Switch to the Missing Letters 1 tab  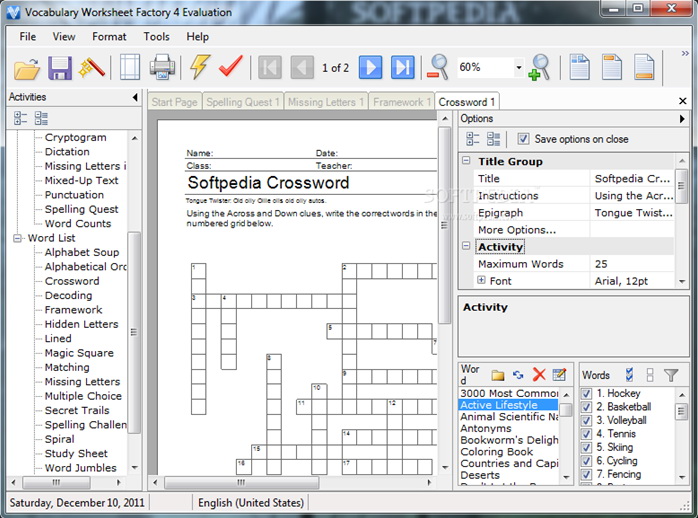(x=326, y=102)
